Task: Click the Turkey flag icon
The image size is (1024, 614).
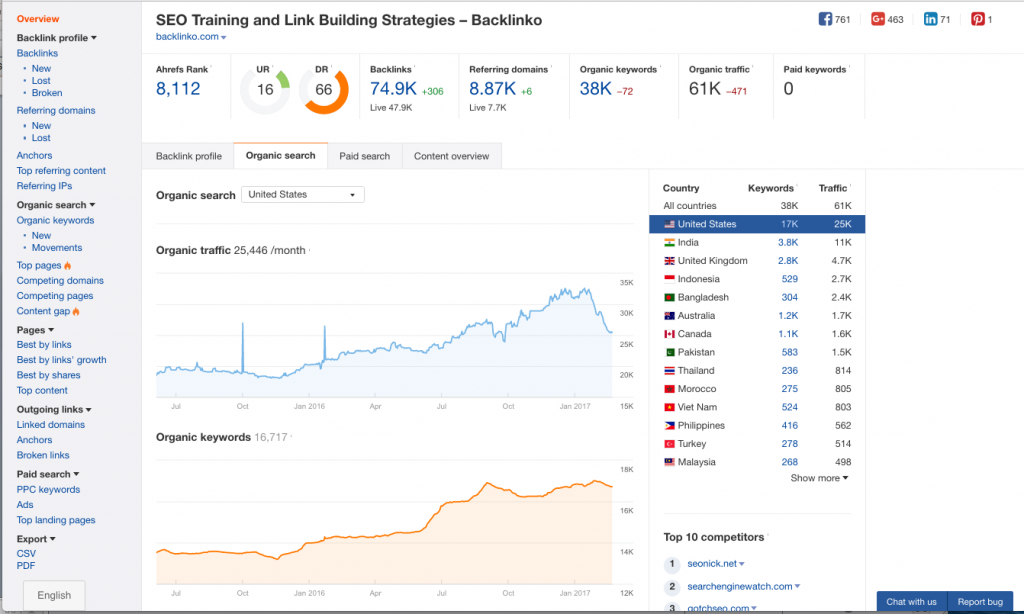Action: (669, 444)
